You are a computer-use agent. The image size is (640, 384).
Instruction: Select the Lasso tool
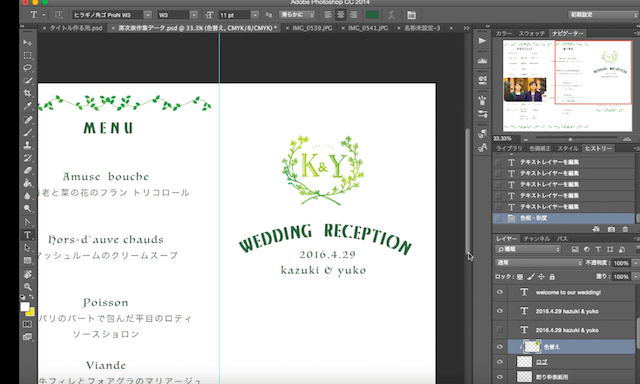(x=27, y=68)
